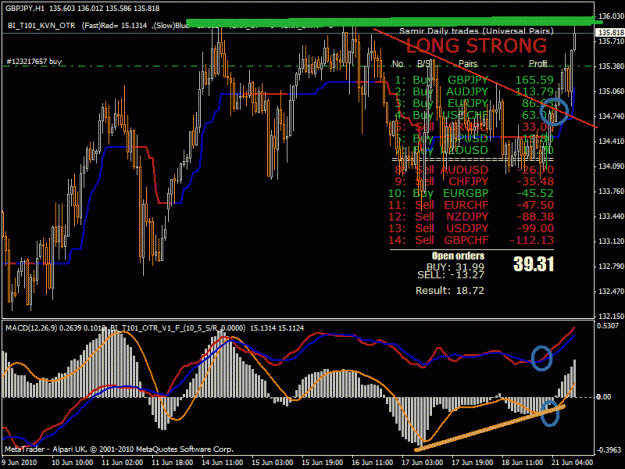
Task: Click the 16 Jun 11:00 time label
Action: click(x=372, y=463)
